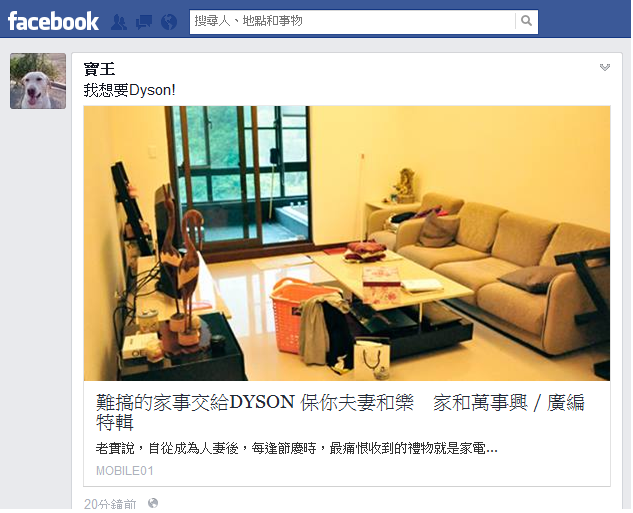Open the 寶王 profile name link
Image resolution: width=633 pixels, height=513 pixels.
(99, 69)
